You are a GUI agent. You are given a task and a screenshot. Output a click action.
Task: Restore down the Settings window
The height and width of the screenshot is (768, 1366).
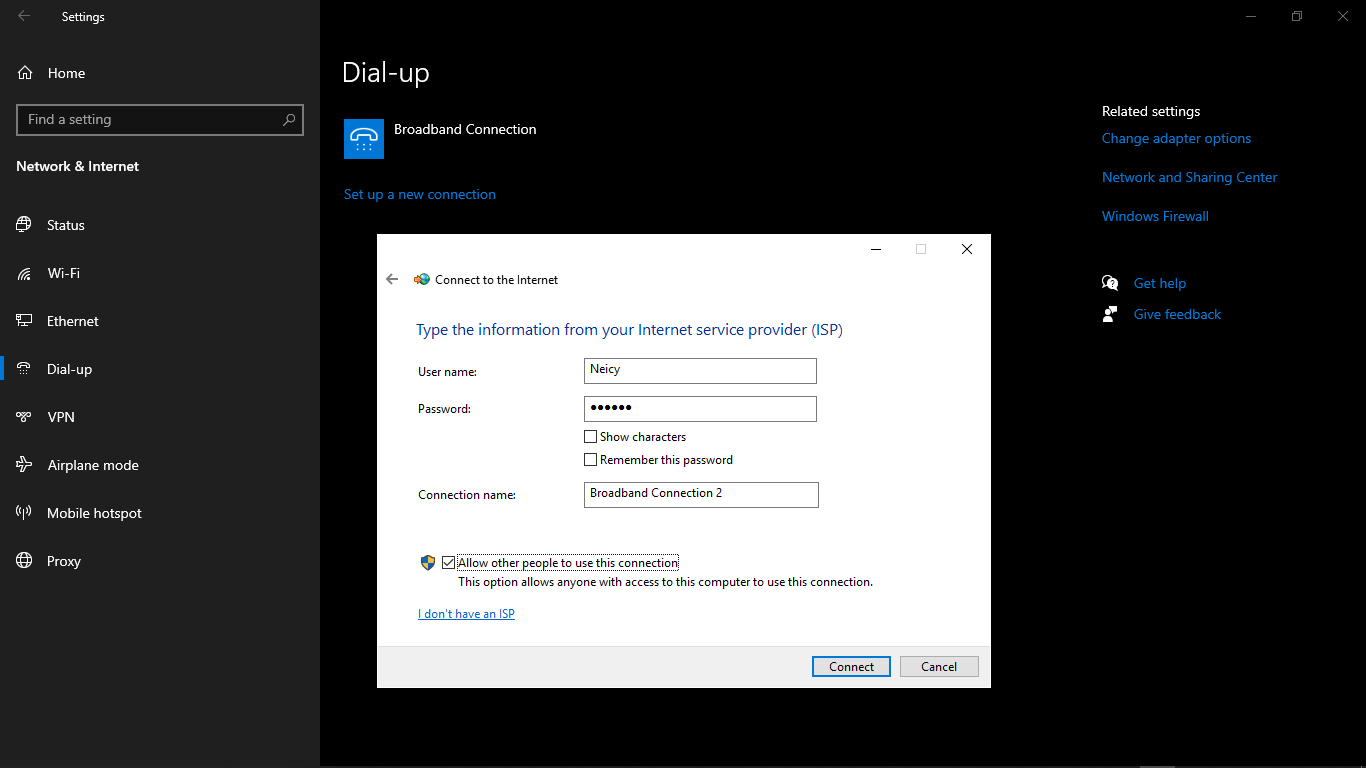[x=1297, y=16]
